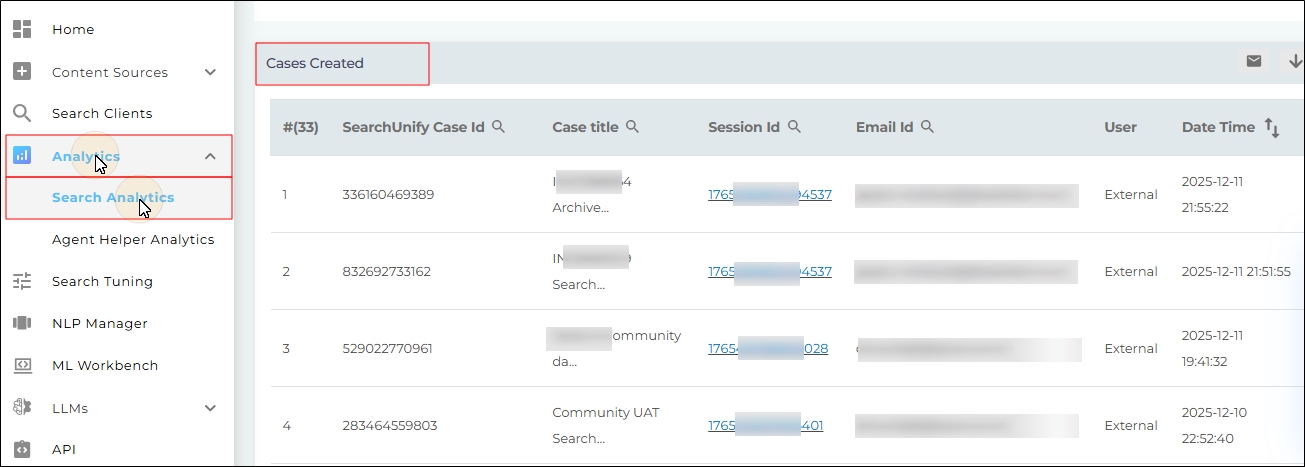
Task: Open the session link for case 336160469389
Action: pyautogui.click(x=769, y=194)
